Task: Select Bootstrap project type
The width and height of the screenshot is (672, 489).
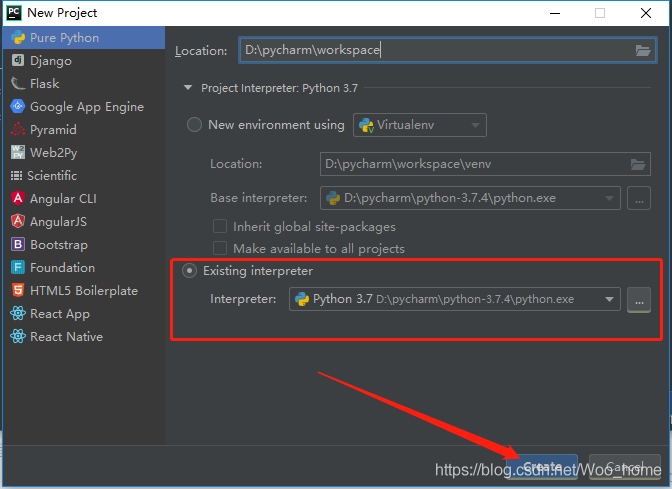Action: coord(84,244)
